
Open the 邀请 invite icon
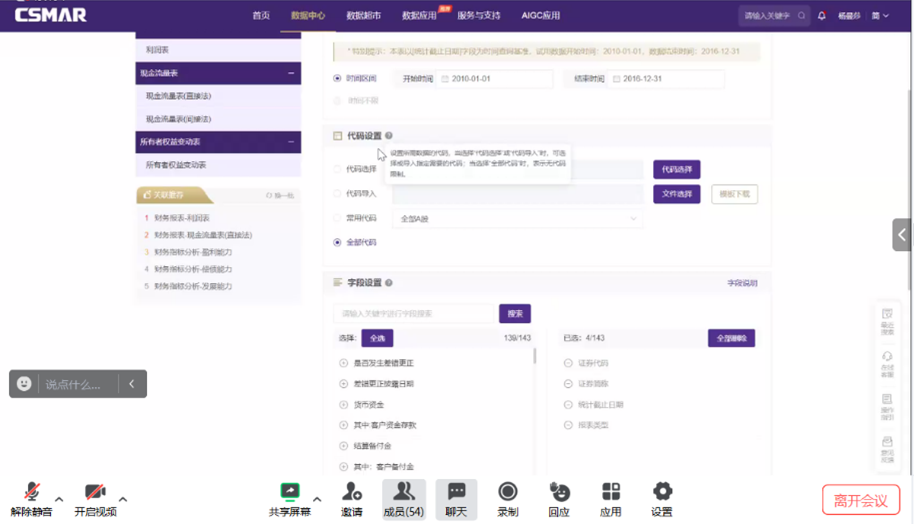(x=352, y=492)
